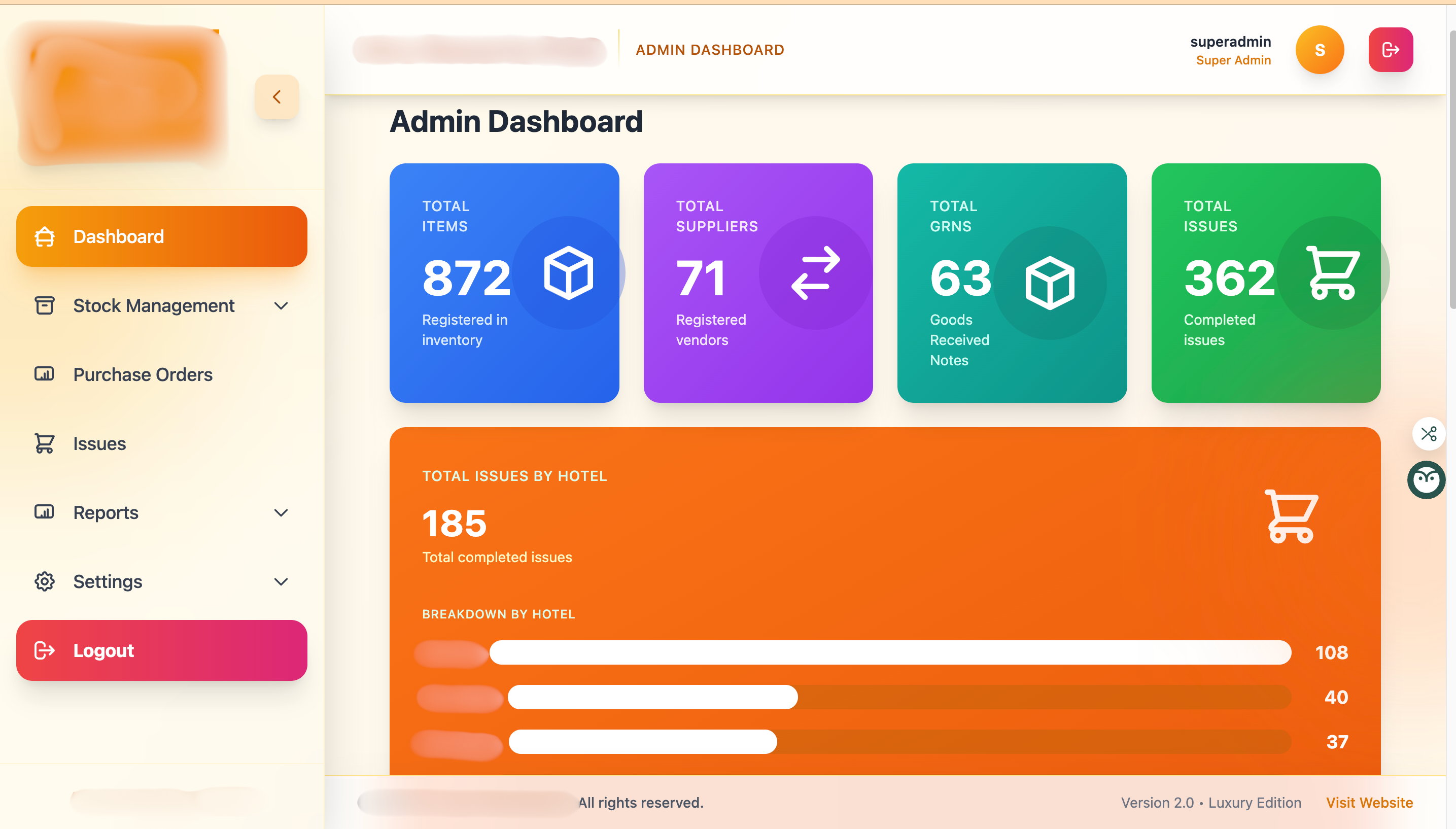This screenshot has height=829, width=1456.
Task: Click the superadmin avatar circle
Action: pos(1320,50)
